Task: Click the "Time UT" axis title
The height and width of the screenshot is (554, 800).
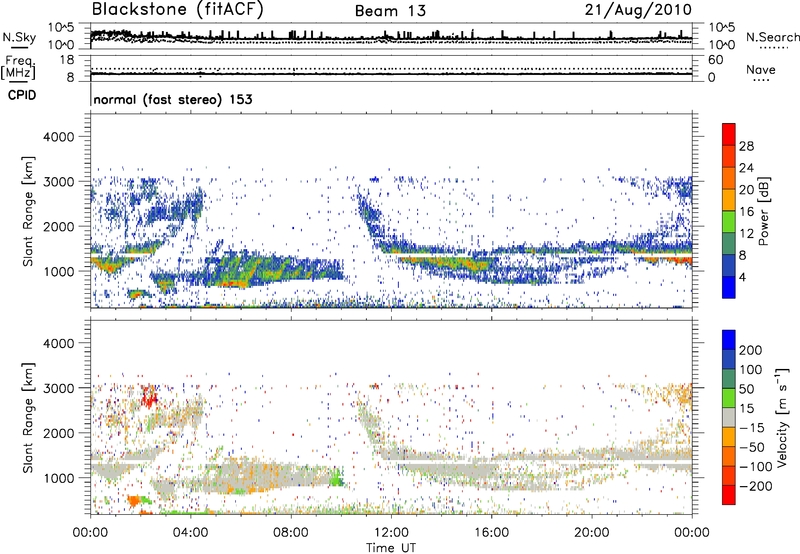Action: [391, 547]
